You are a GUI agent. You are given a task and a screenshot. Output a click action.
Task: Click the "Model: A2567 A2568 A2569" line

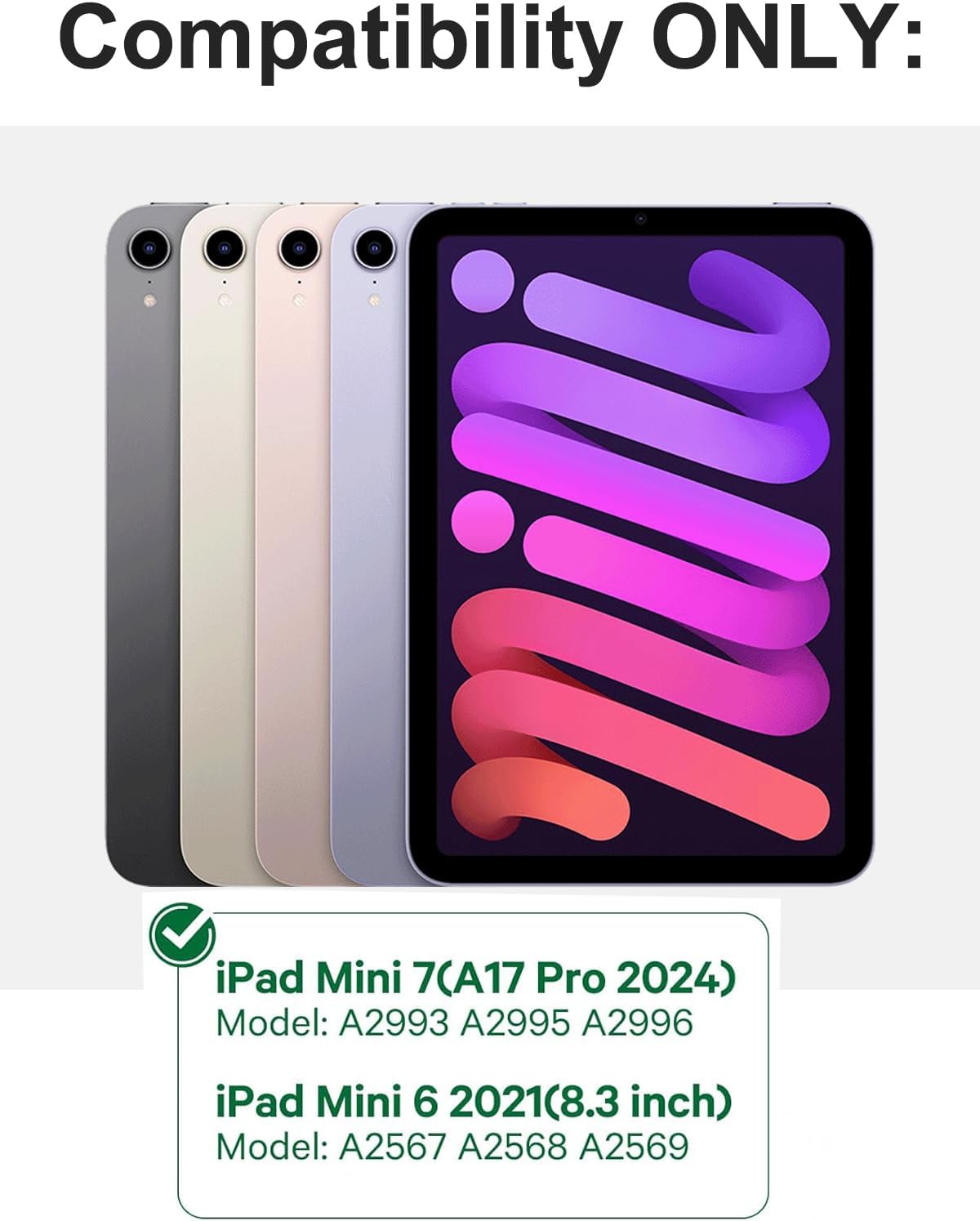[x=452, y=1147]
